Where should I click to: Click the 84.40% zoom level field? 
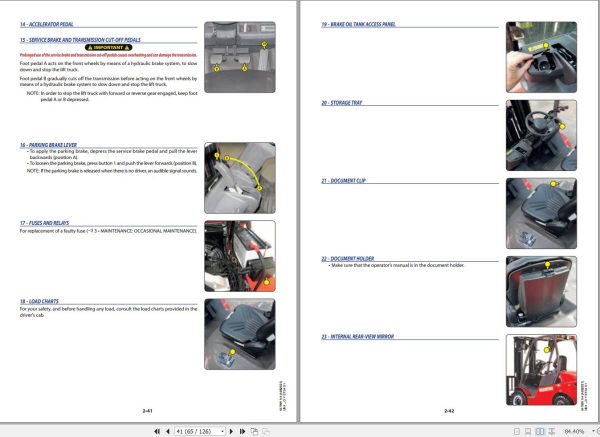(574, 431)
